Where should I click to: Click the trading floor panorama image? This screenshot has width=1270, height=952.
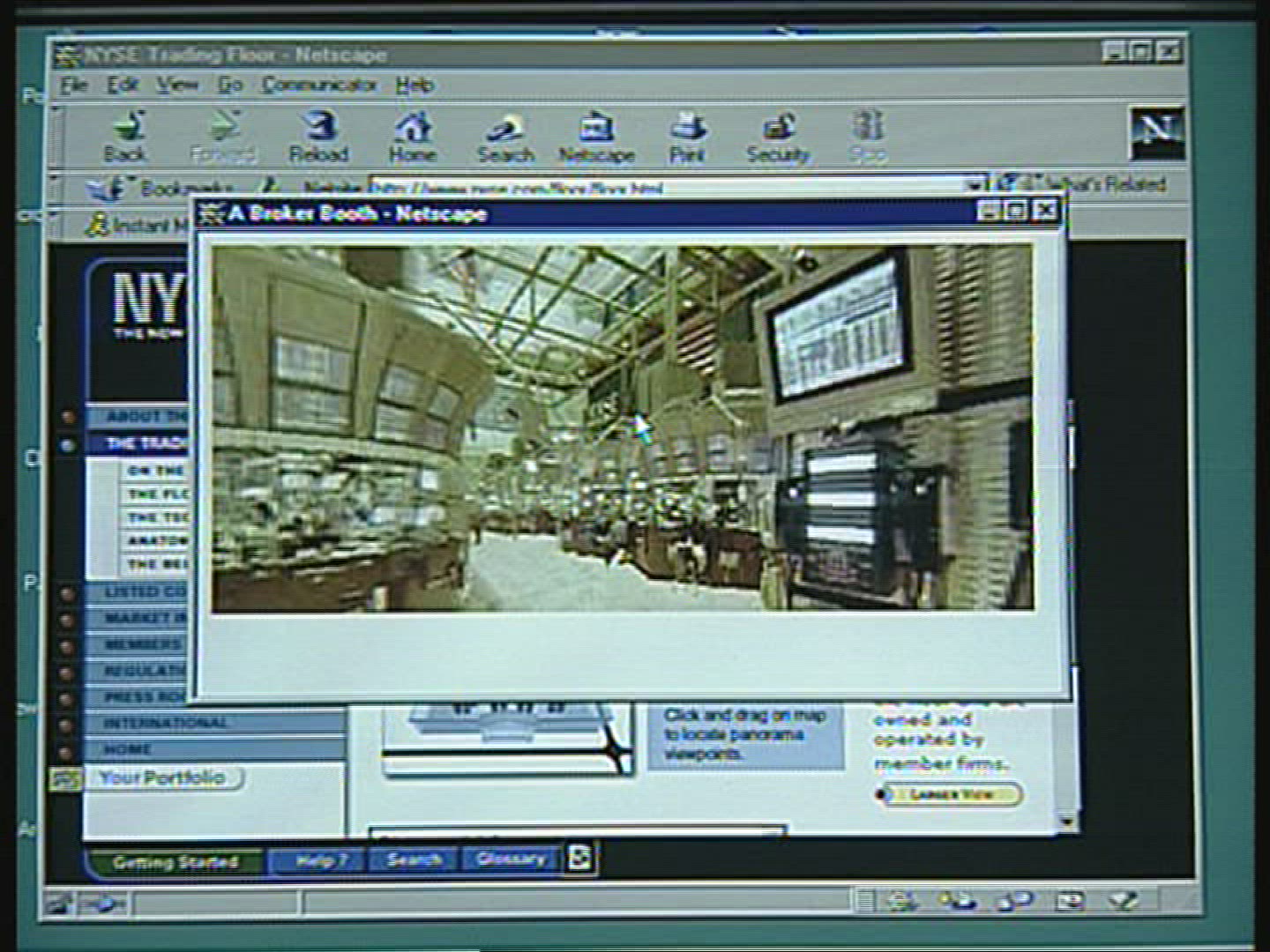click(x=621, y=428)
